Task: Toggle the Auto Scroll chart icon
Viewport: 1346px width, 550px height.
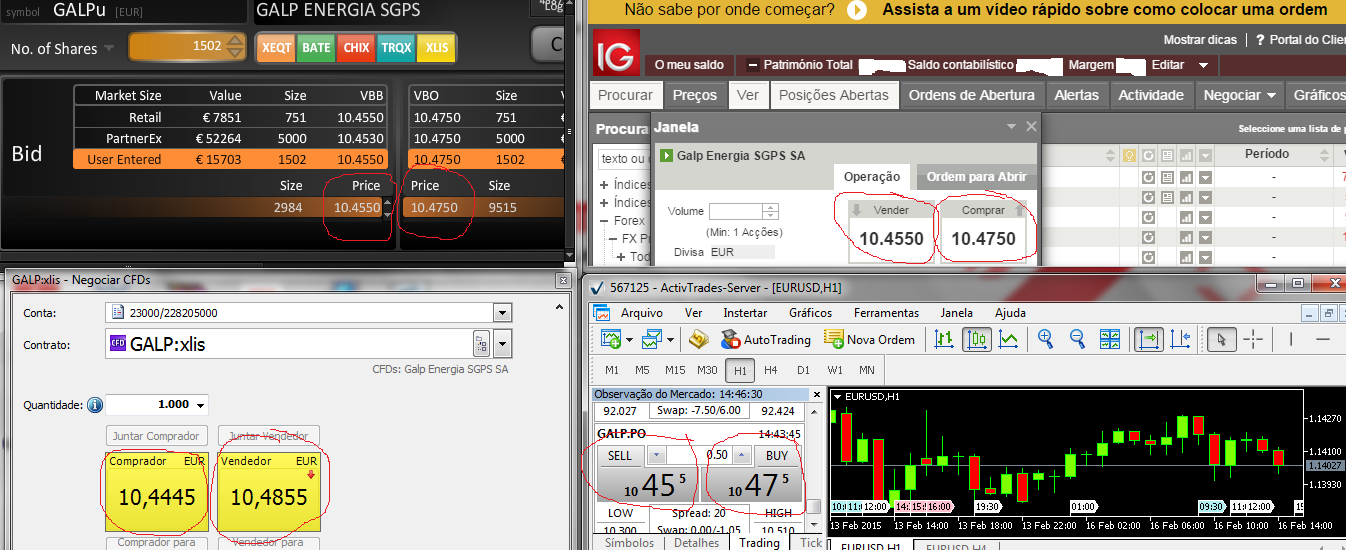Action: [x=1149, y=339]
